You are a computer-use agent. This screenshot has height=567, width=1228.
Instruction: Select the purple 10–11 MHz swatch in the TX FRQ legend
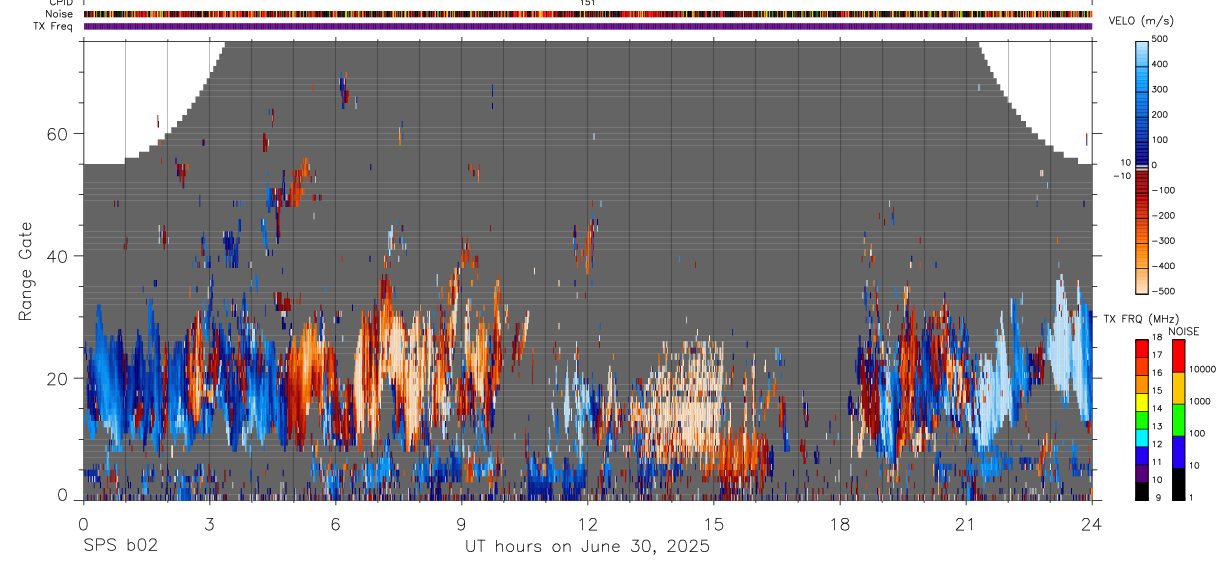[x=1143, y=472]
